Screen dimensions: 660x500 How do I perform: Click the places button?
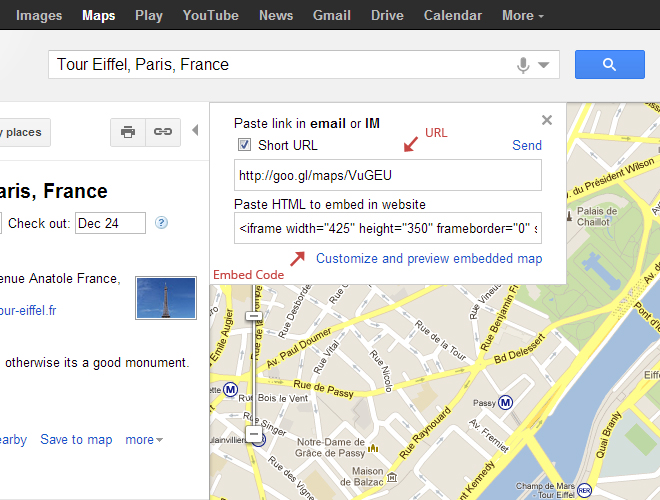coord(24,132)
